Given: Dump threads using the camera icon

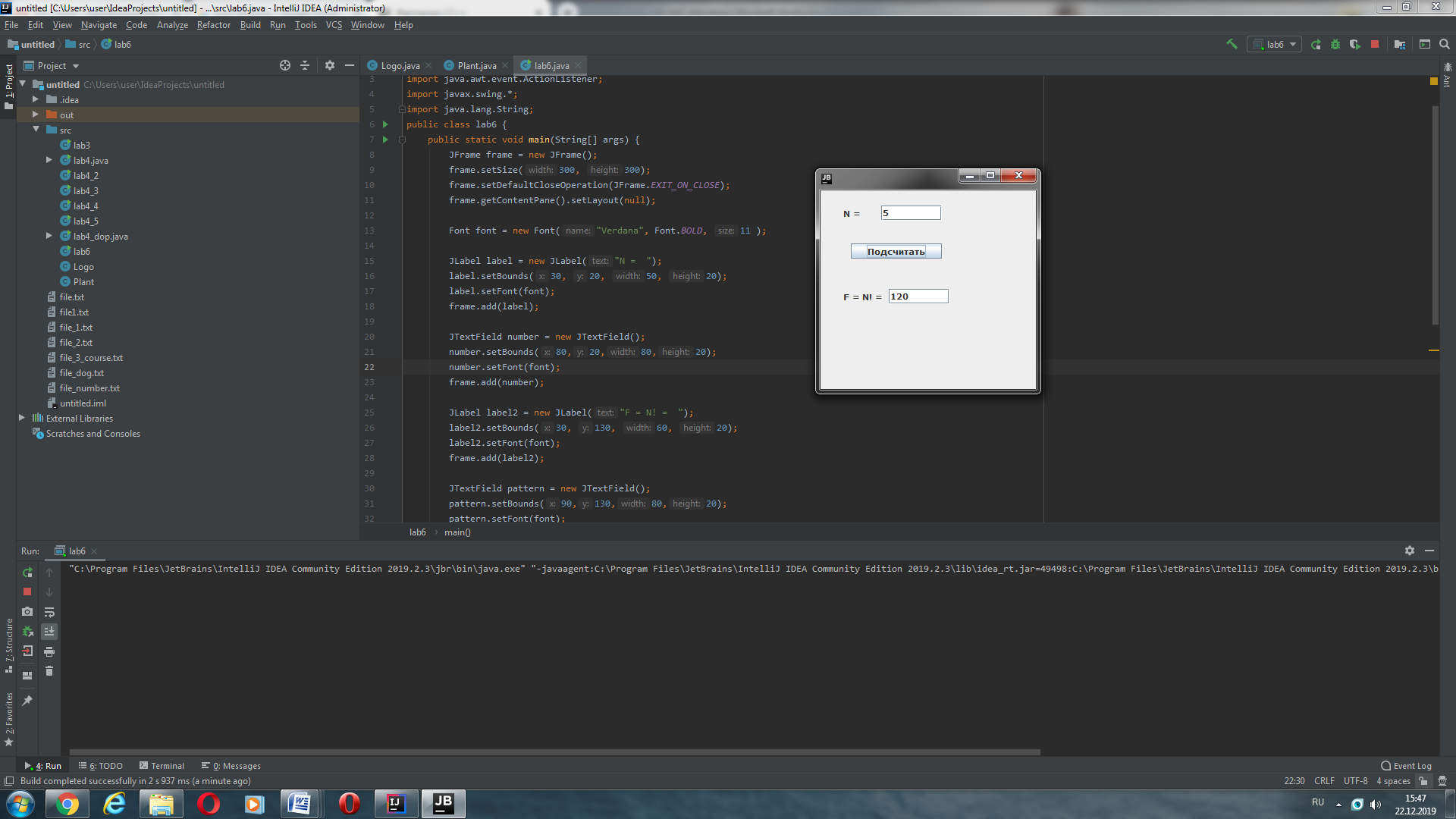Looking at the screenshot, I should coord(27,611).
